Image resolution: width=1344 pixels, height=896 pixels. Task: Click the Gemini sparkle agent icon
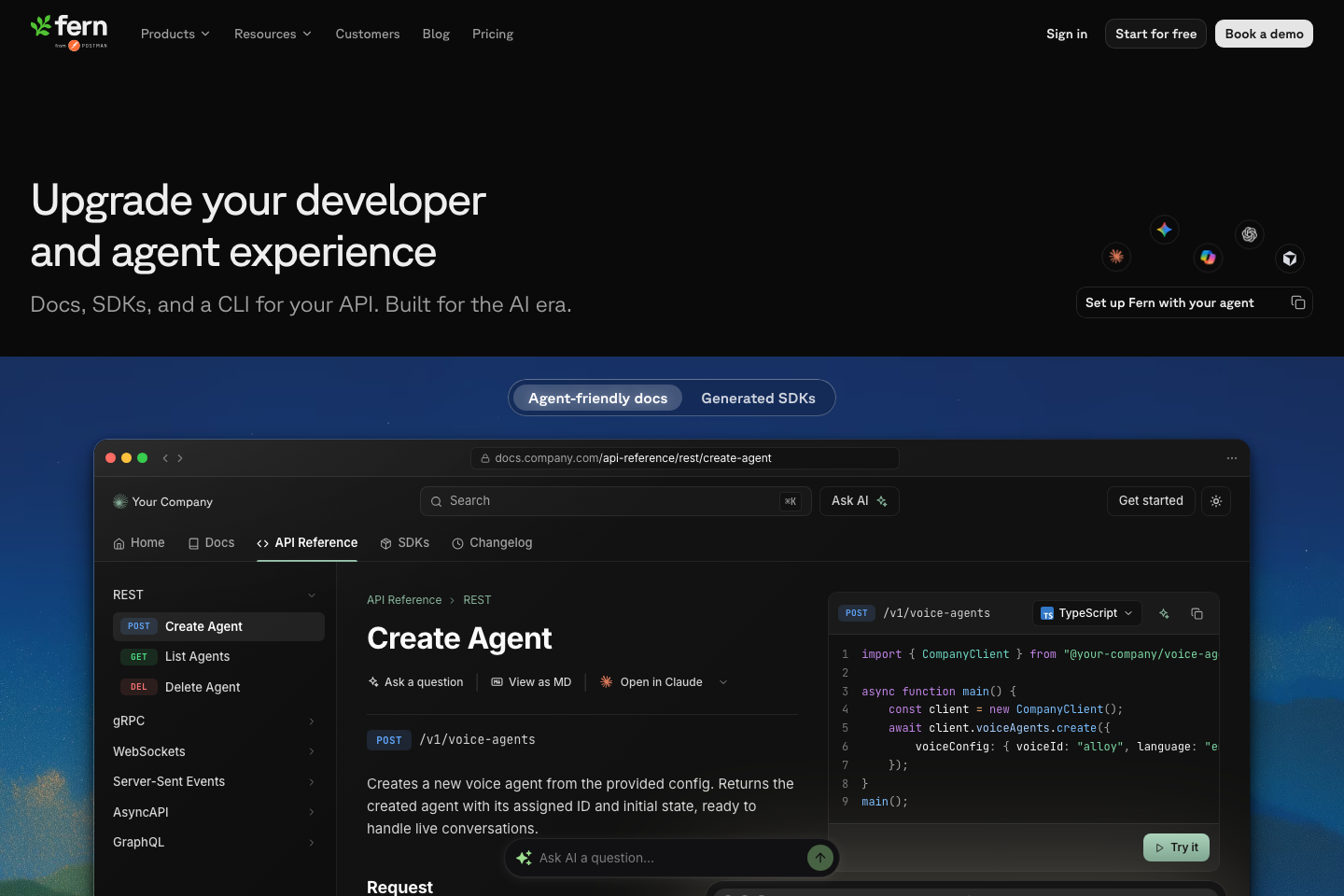pos(1164,230)
